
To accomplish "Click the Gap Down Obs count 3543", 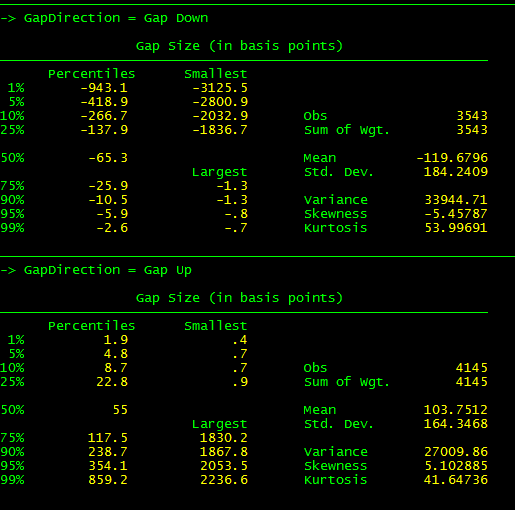I will 472,115.
